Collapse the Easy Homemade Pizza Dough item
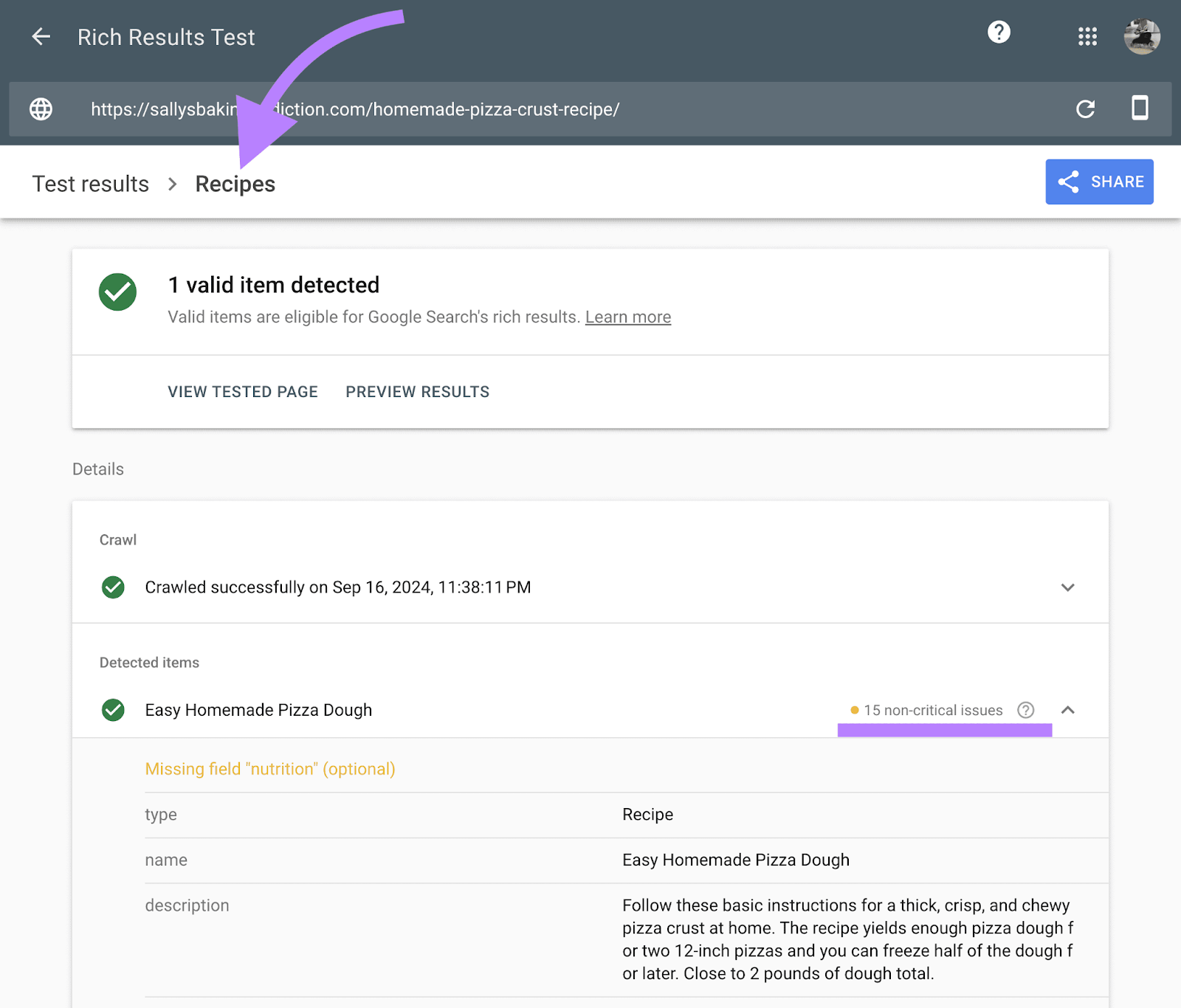 [1067, 710]
